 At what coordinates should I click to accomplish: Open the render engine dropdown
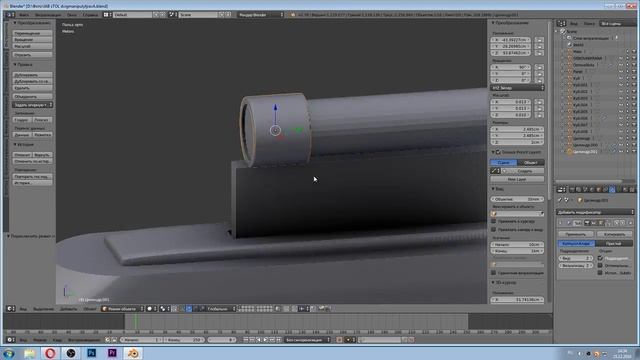click(x=260, y=15)
